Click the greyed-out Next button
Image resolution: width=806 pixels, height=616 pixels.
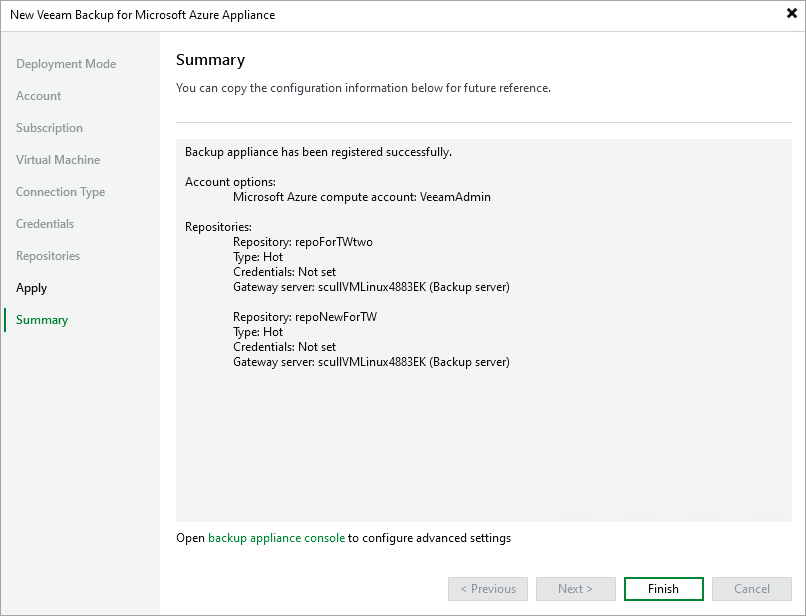pos(576,589)
